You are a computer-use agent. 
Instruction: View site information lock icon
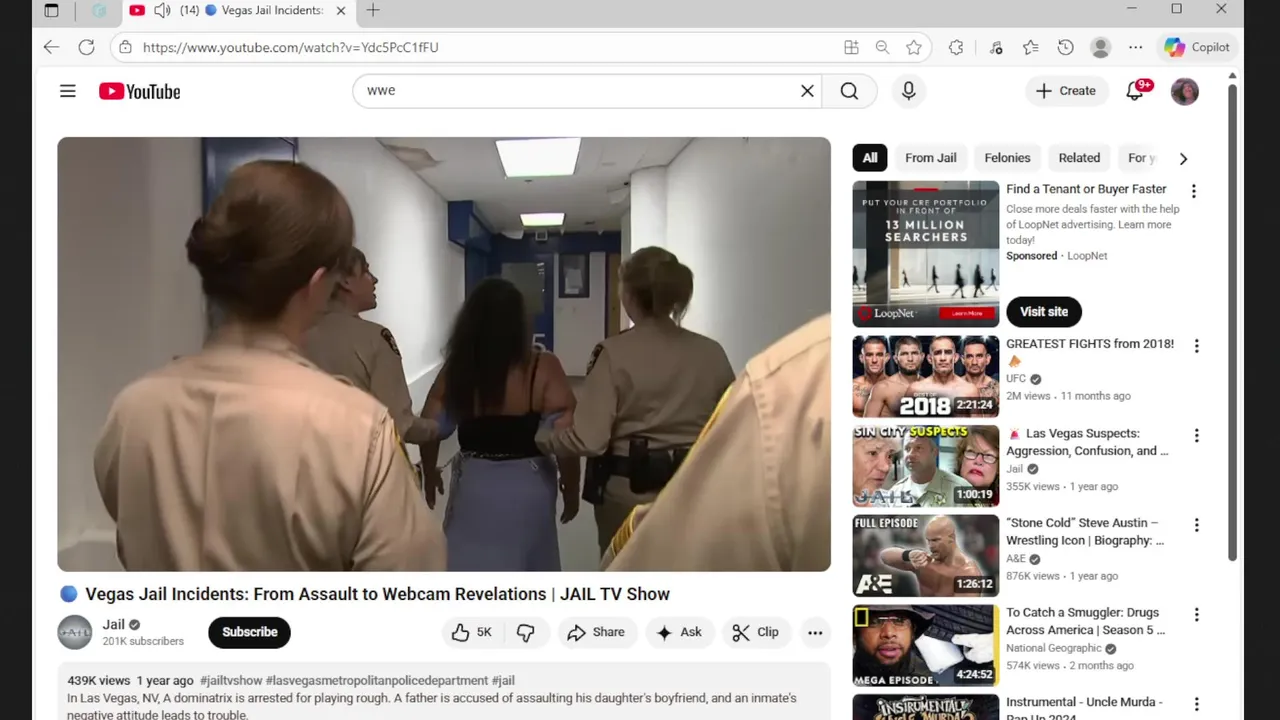125,47
